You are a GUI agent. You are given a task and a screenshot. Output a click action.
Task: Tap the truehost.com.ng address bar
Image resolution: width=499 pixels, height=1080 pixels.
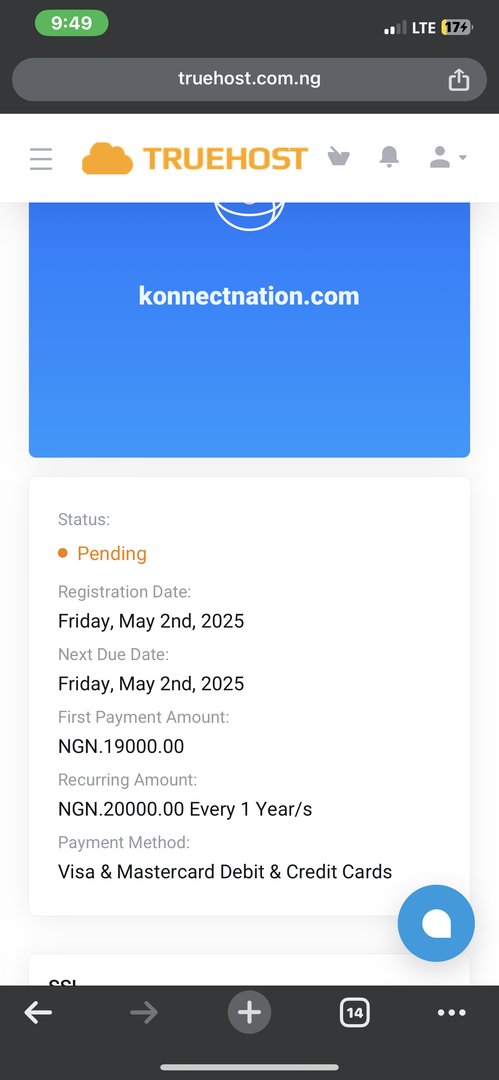250,79
